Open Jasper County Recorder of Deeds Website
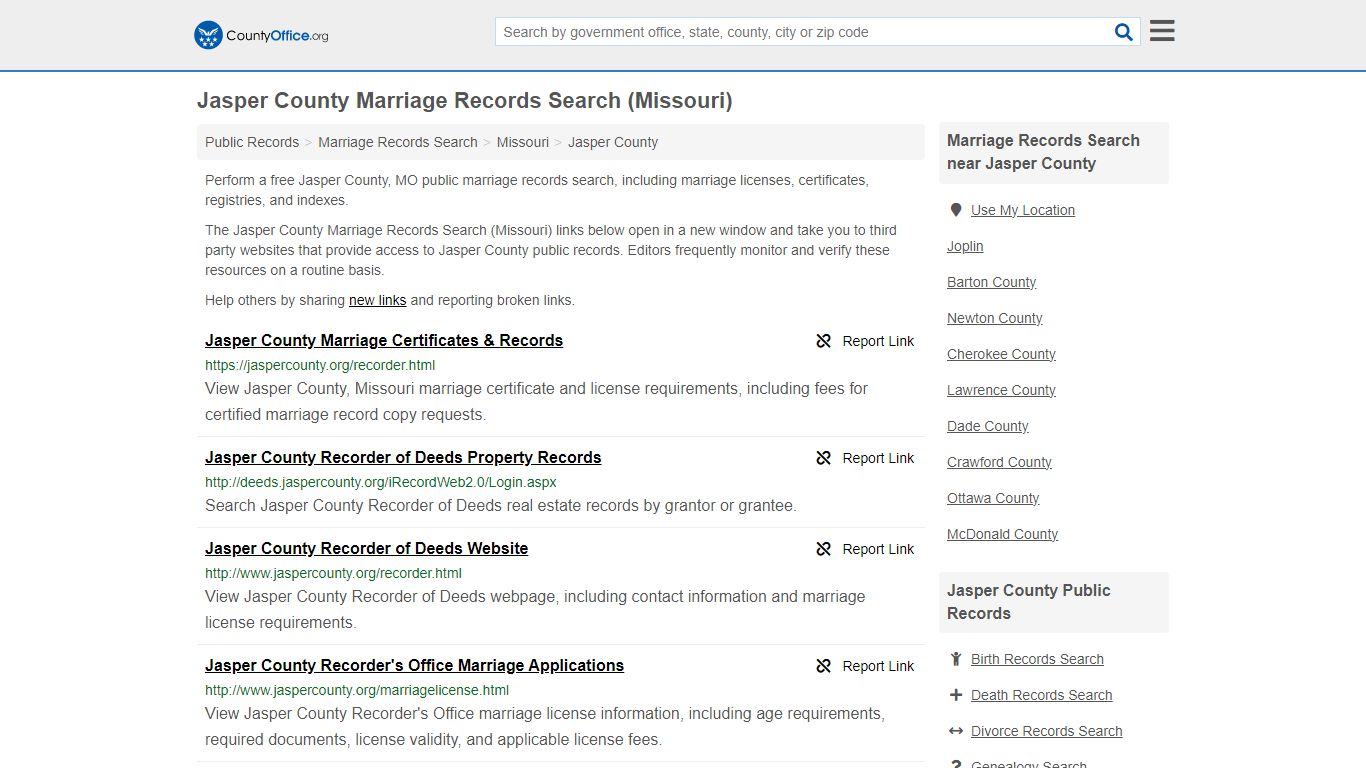This screenshot has height=768, width=1366. (x=367, y=548)
